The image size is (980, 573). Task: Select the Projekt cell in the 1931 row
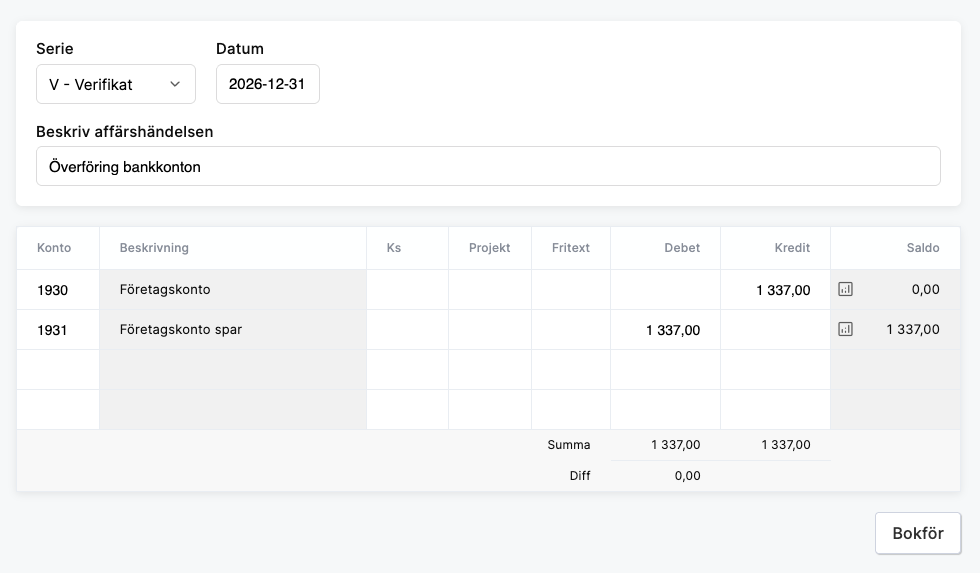coord(489,329)
